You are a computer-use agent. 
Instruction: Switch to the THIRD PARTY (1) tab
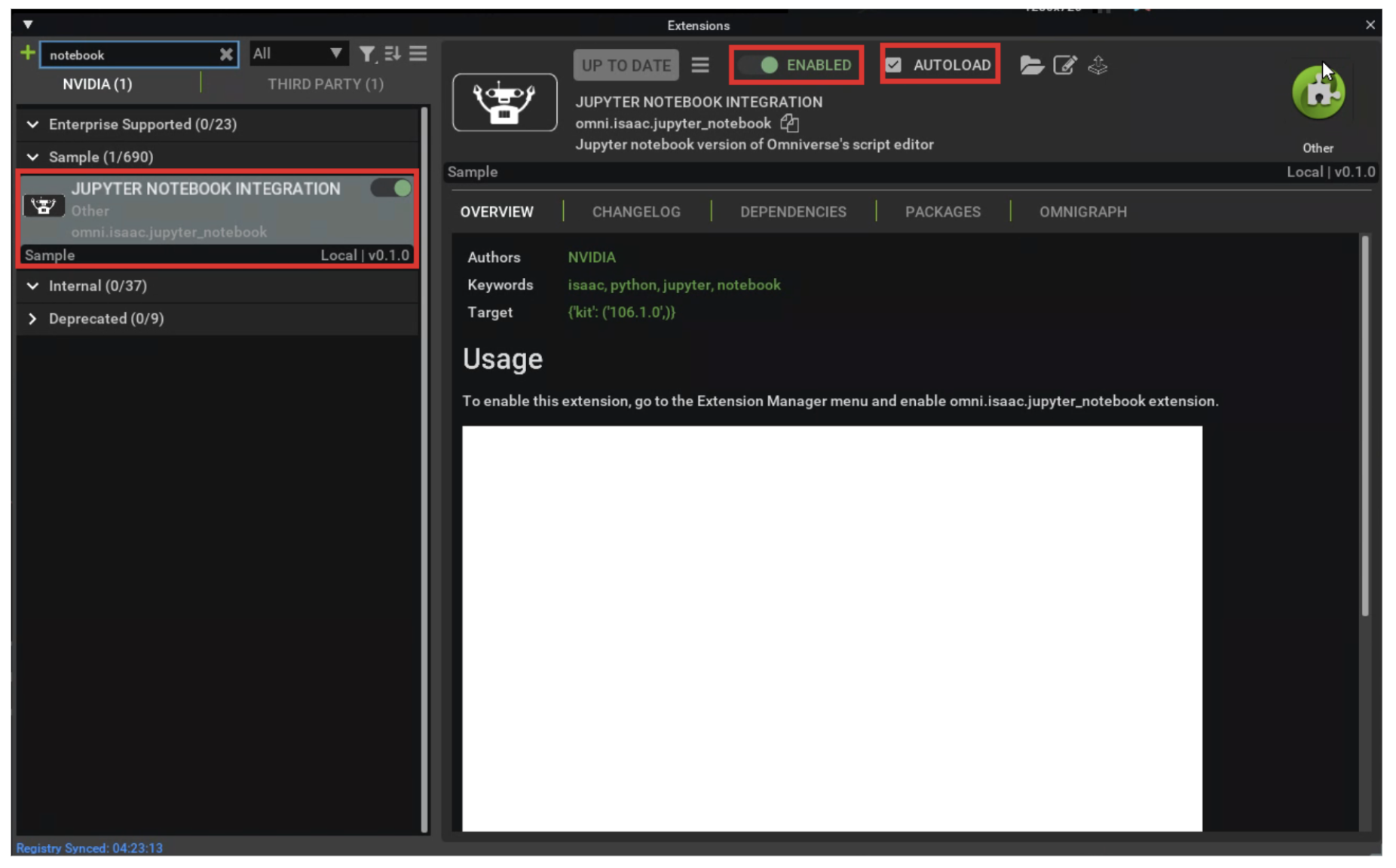(x=325, y=84)
